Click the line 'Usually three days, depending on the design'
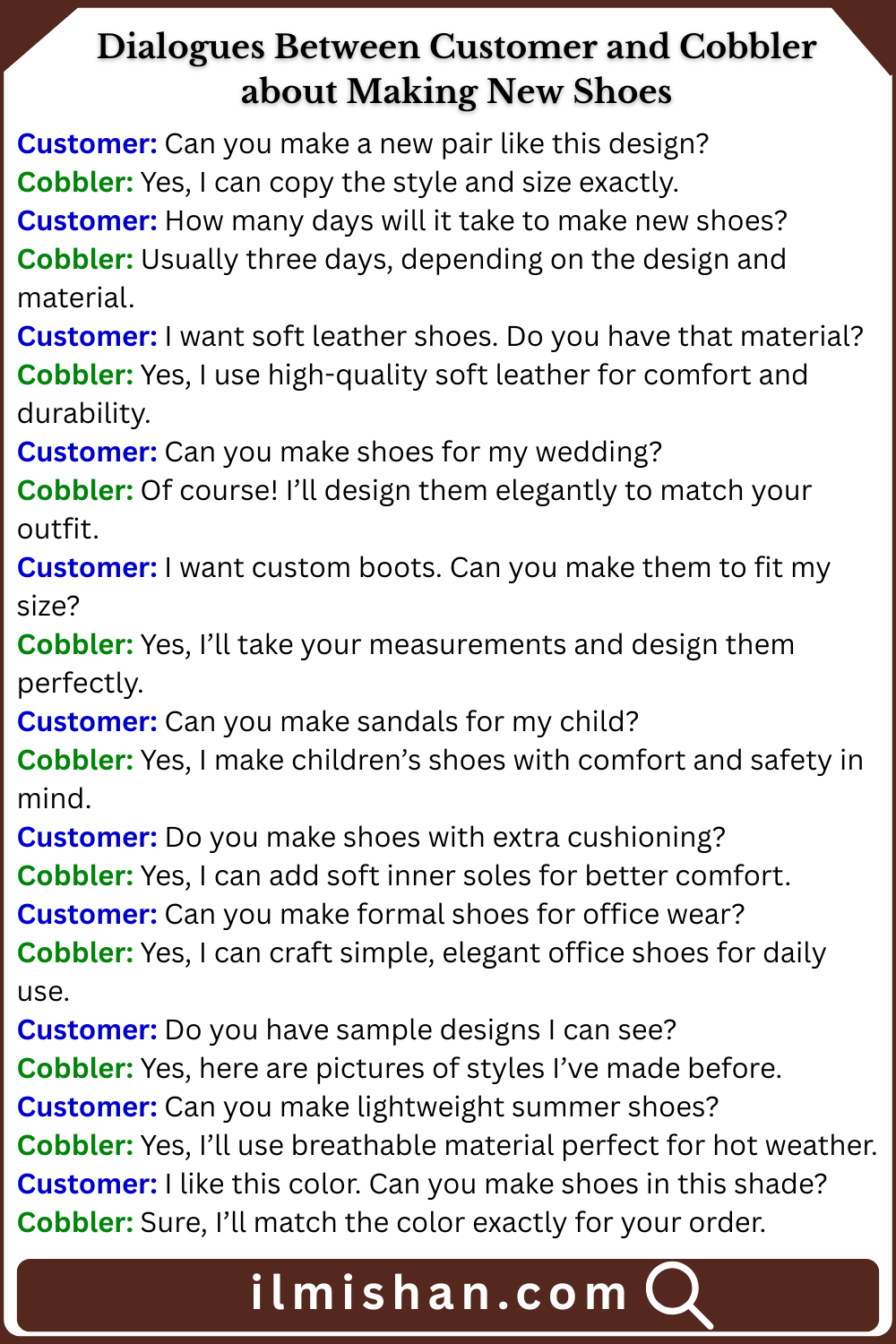896x1344 pixels. (x=463, y=259)
